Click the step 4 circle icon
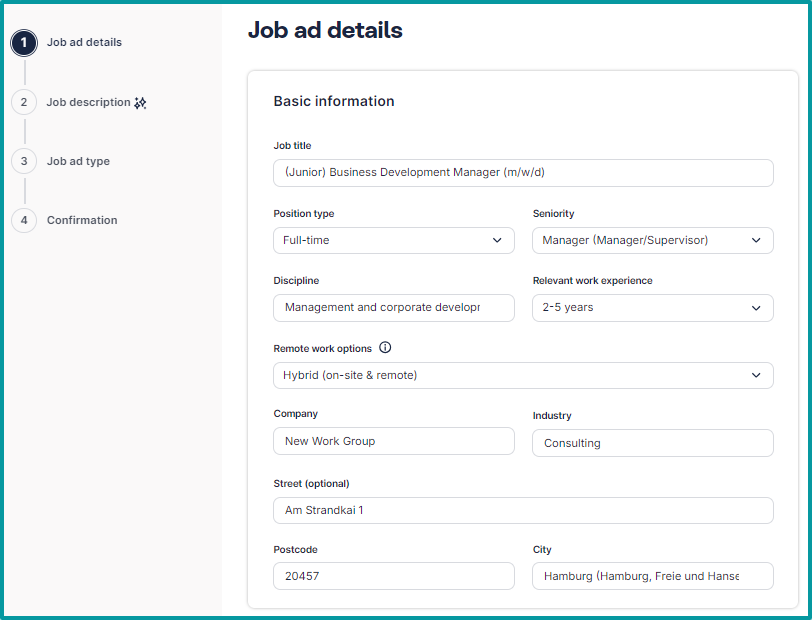This screenshot has width=812, height=620. click(24, 220)
